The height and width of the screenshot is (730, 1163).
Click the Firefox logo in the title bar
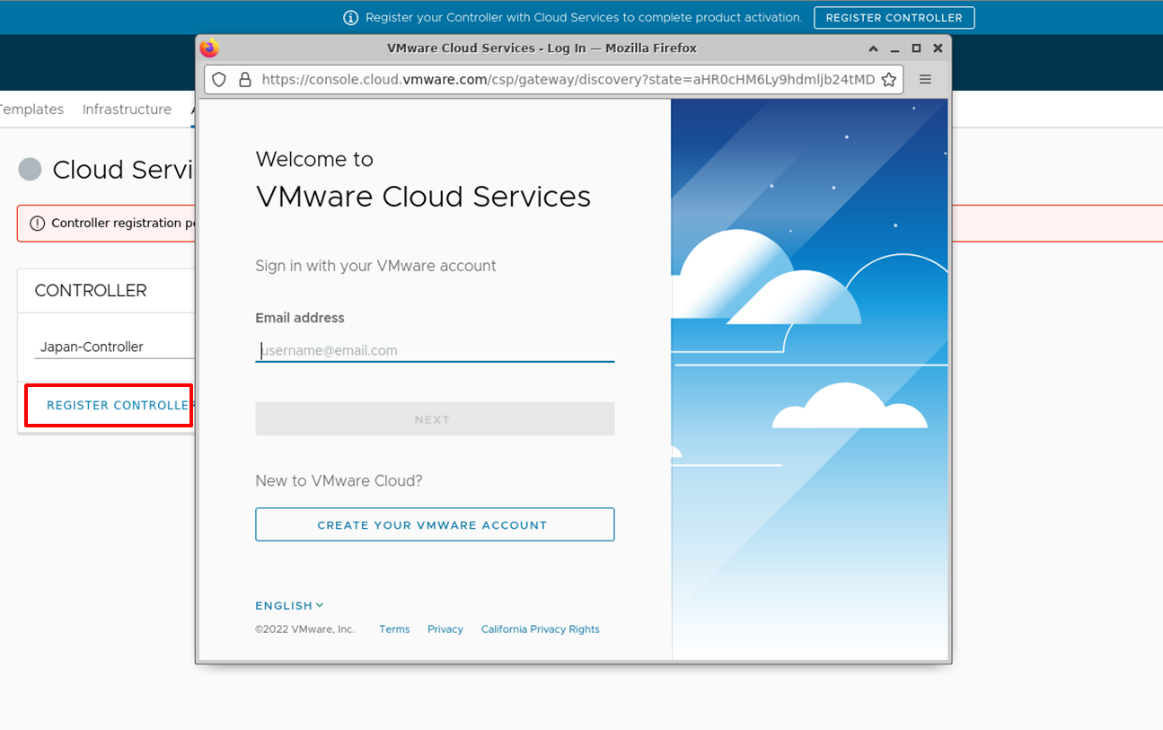point(209,48)
